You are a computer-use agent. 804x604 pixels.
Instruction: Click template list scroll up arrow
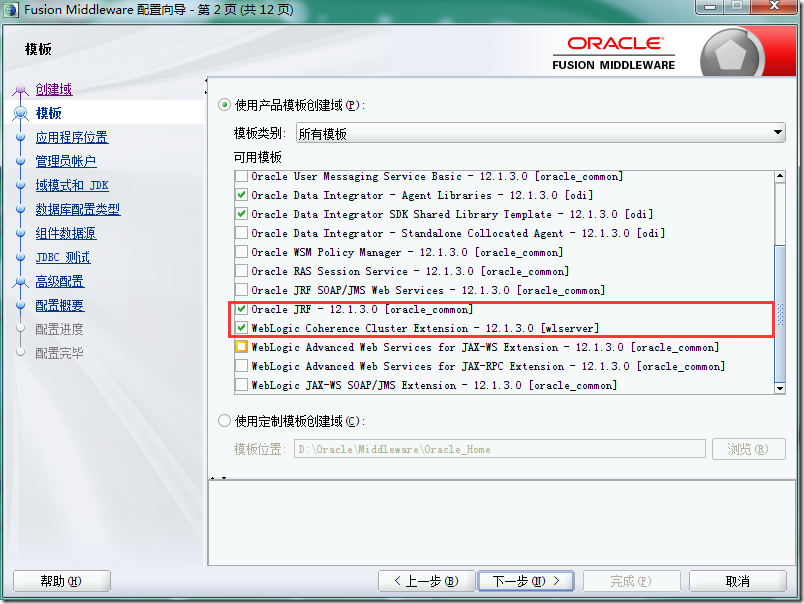coord(780,176)
